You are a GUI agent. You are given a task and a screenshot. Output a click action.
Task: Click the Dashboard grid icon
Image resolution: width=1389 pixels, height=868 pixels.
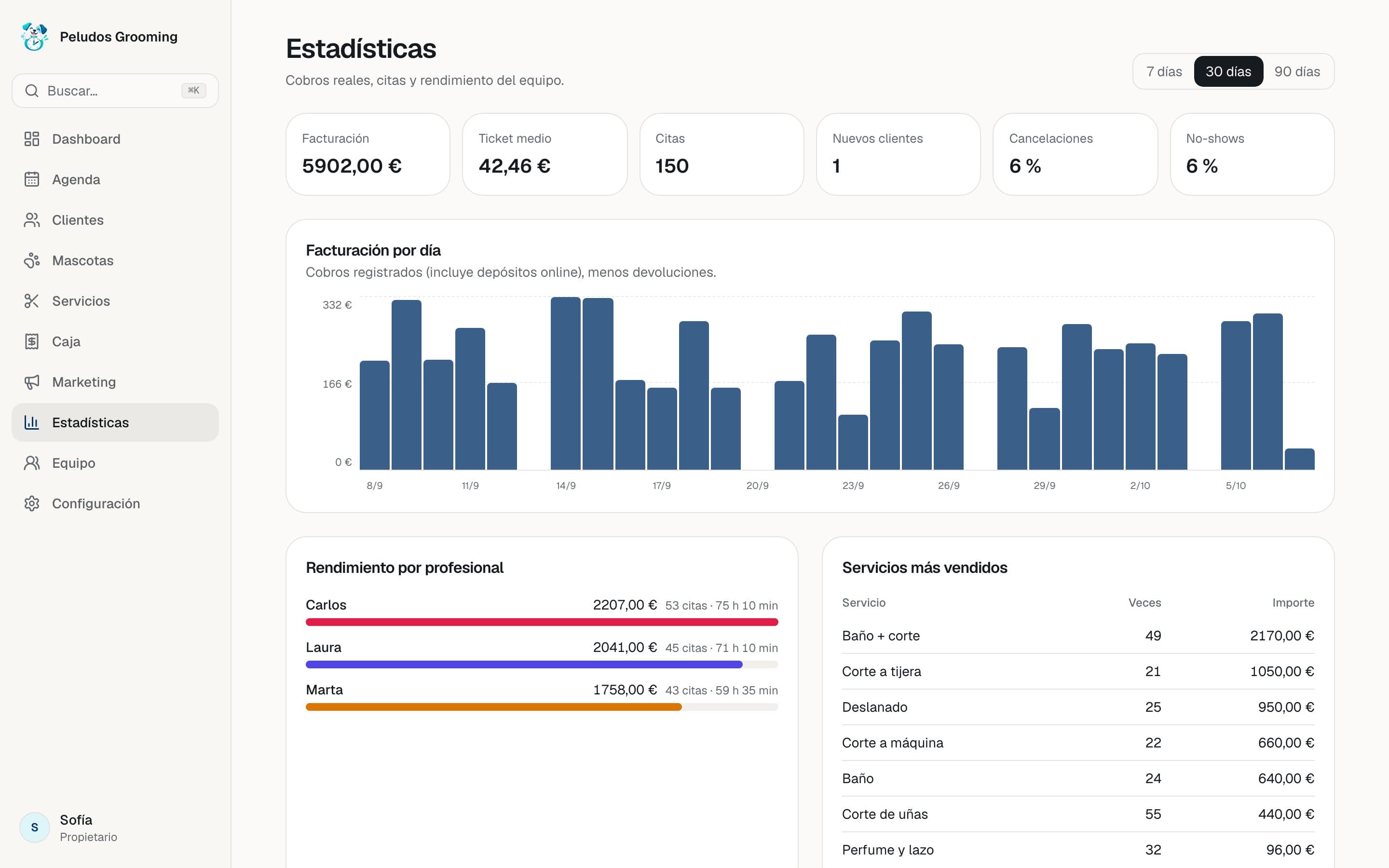point(31,139)
